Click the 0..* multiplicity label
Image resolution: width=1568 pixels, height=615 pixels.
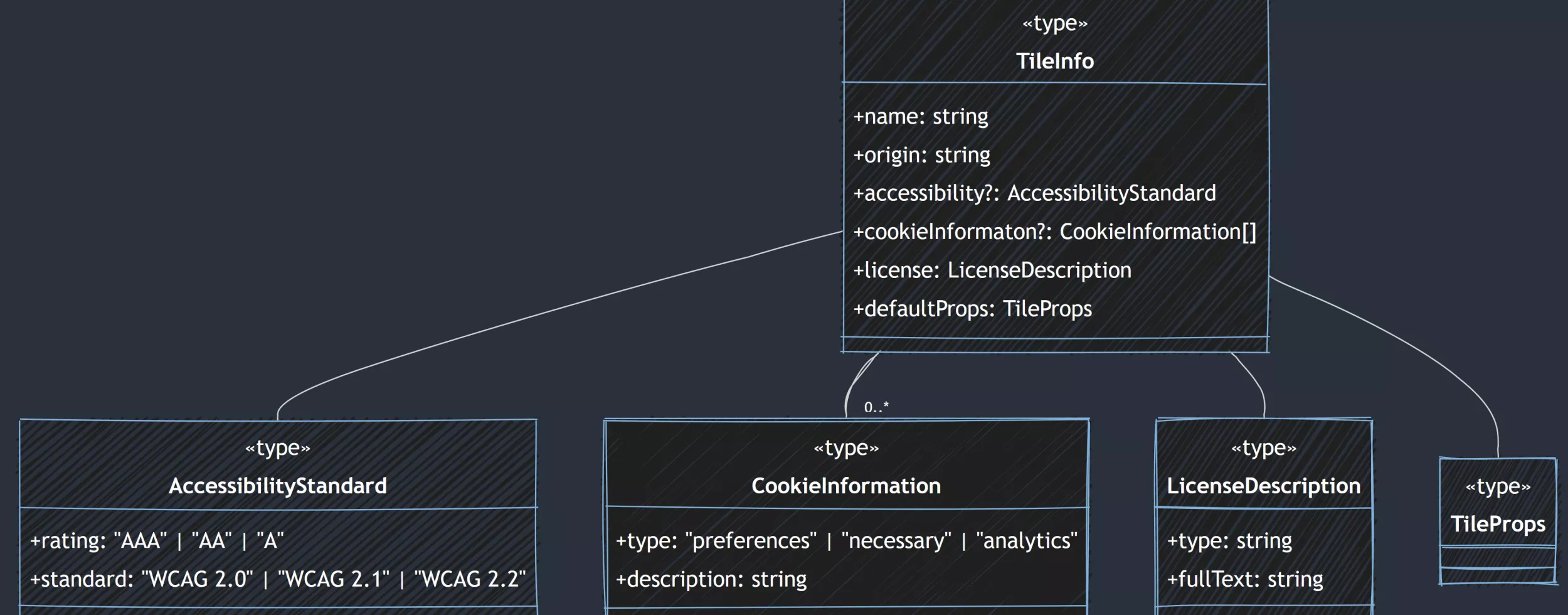[x=876, y=407]
